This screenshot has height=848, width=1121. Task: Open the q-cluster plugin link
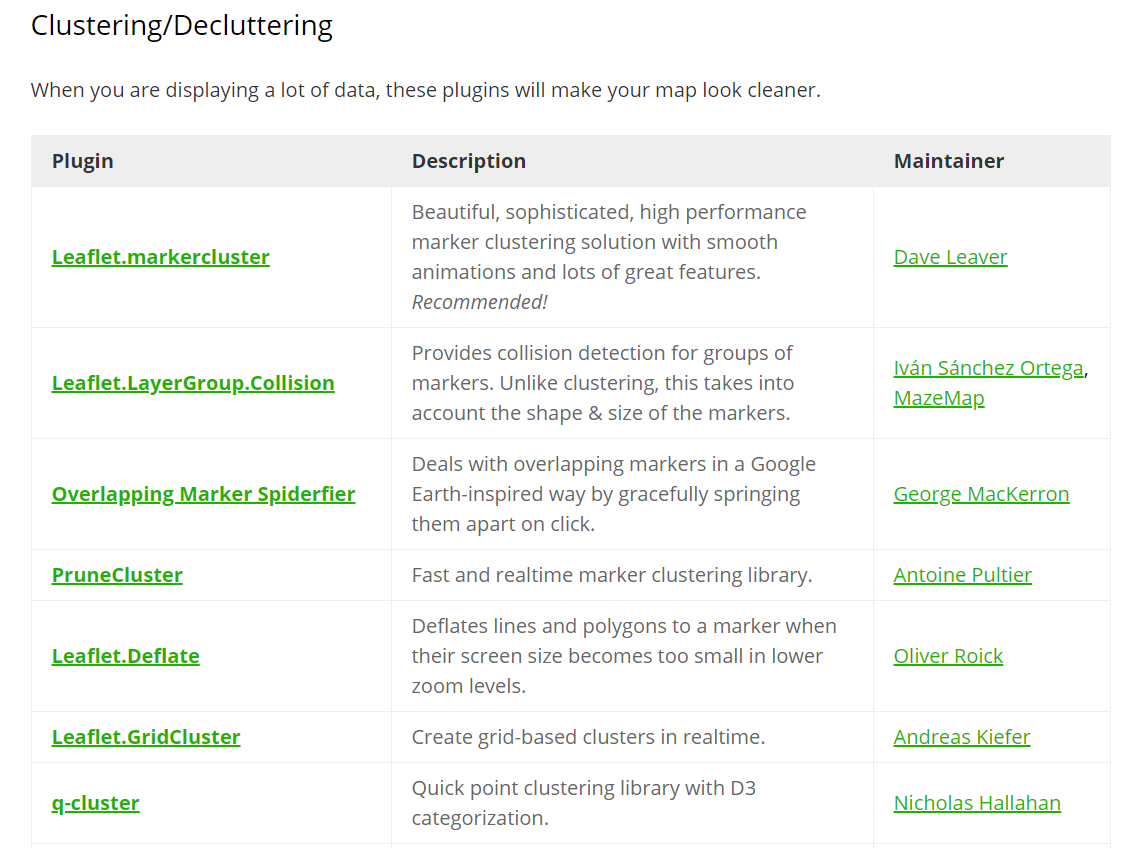pos(95,803)
